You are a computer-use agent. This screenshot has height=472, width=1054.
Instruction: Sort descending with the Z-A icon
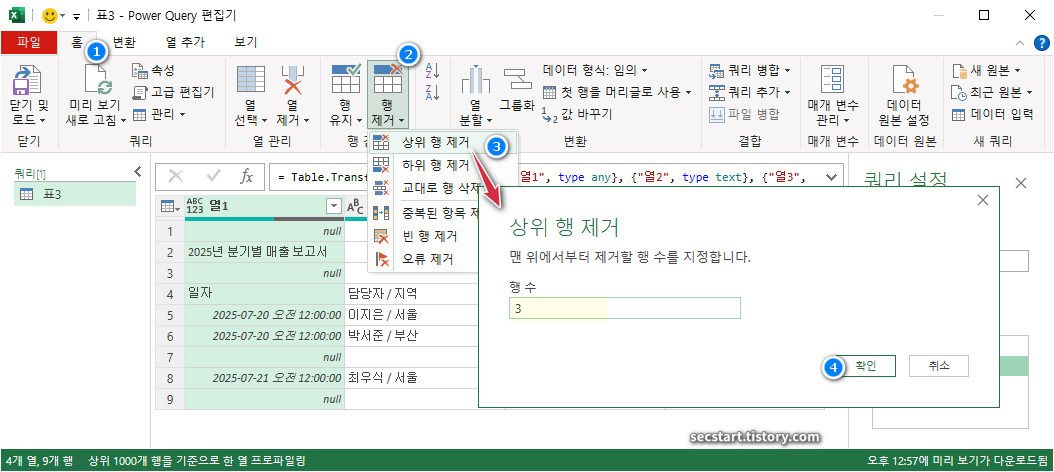click(432, 92)
